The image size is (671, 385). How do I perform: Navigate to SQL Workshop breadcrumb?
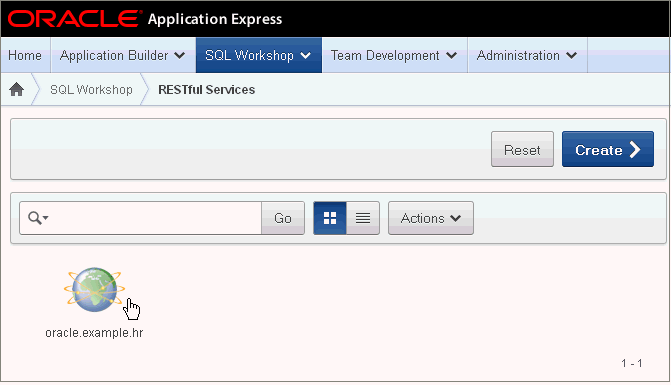91,89
